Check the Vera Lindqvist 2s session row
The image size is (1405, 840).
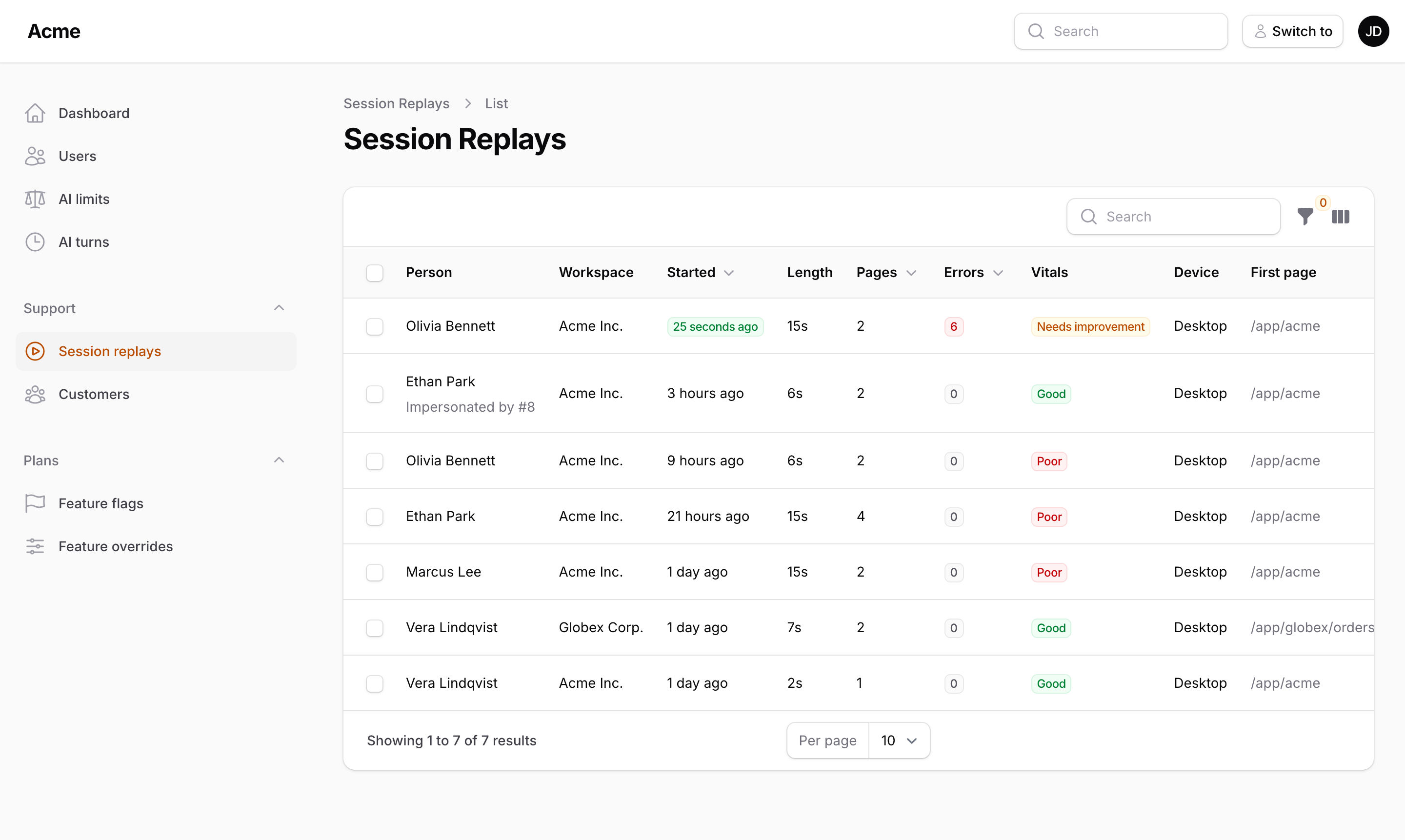[x=374, y=683]
